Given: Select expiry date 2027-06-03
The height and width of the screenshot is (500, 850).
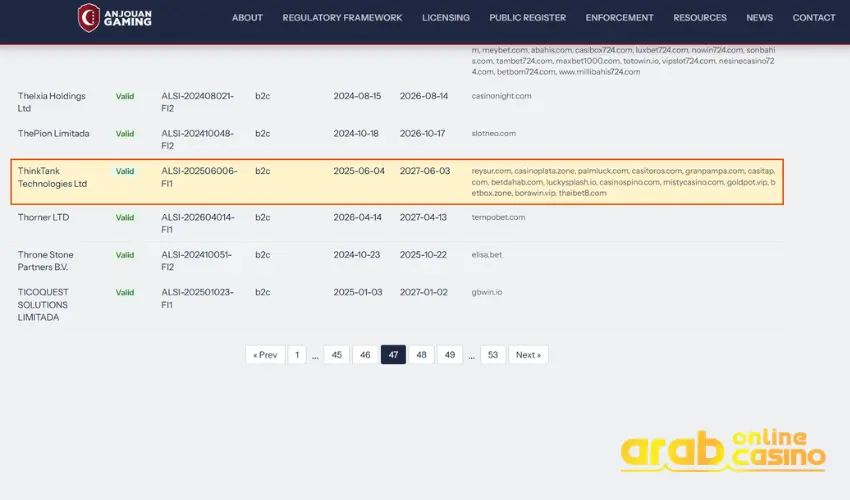Looking at the screenshot, I should click(425, 171).
